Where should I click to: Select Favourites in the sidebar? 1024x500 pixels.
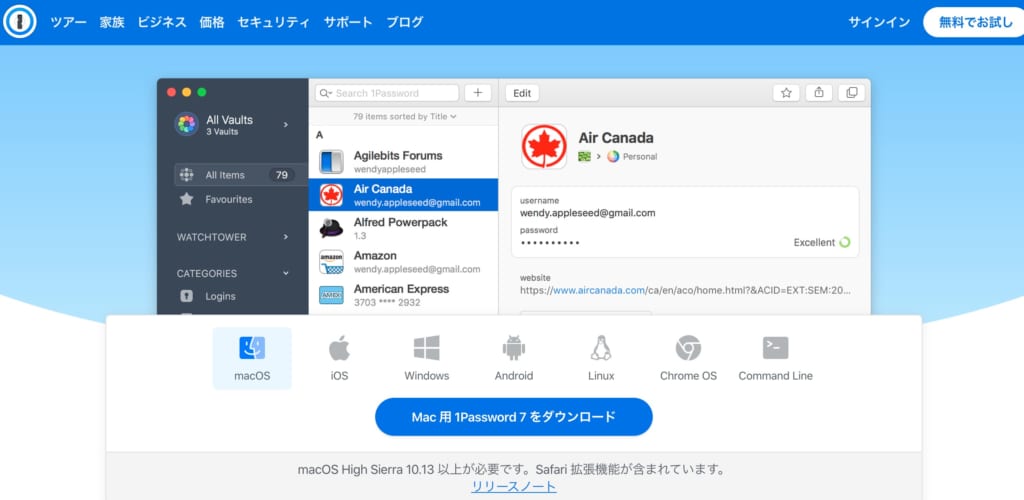point(229,199)
